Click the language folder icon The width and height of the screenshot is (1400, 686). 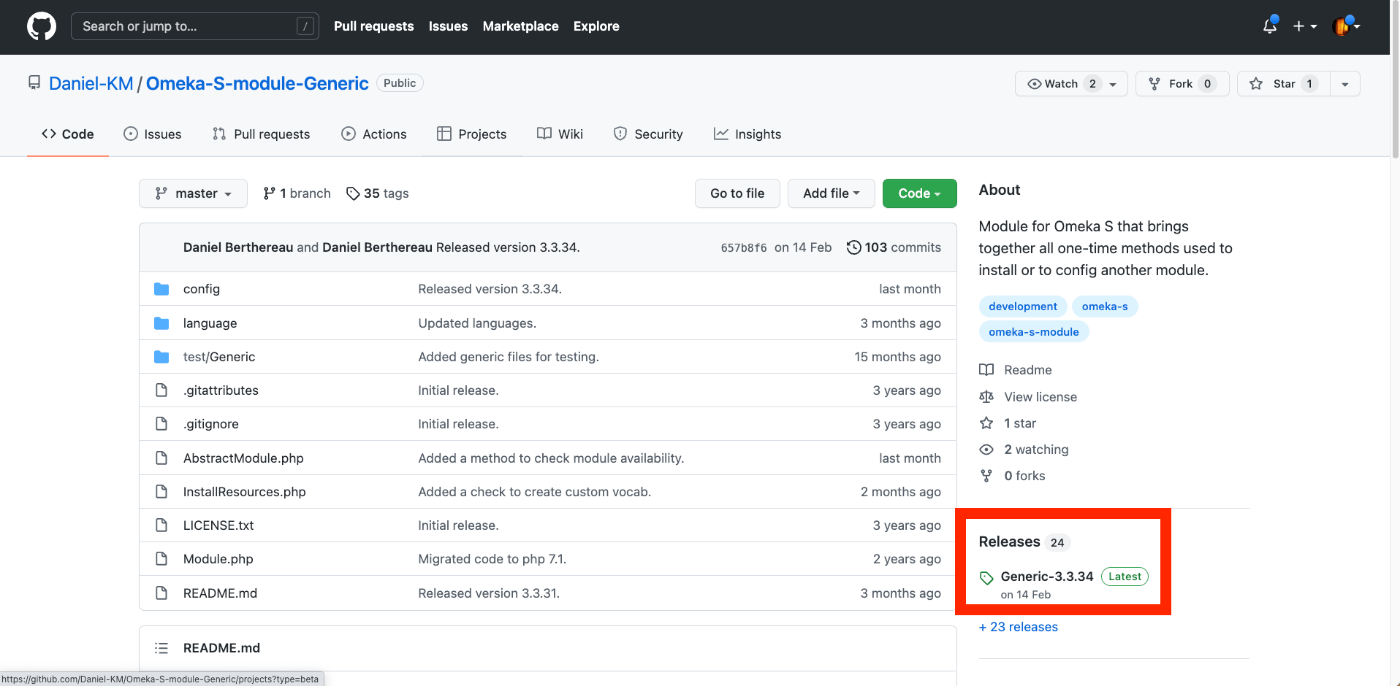click(162, 323)
